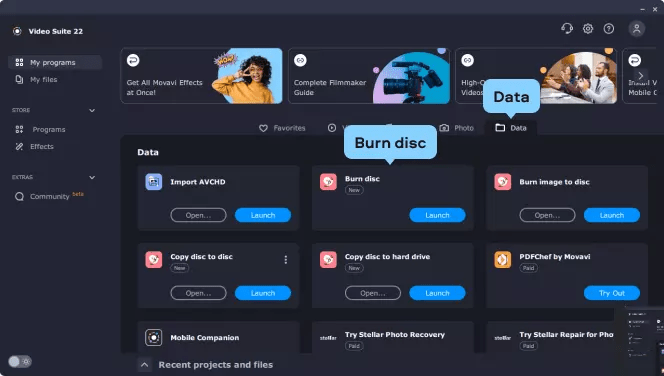Screen dimensions: 664x376
Task: Click the My files document icon
Action: 19,79
